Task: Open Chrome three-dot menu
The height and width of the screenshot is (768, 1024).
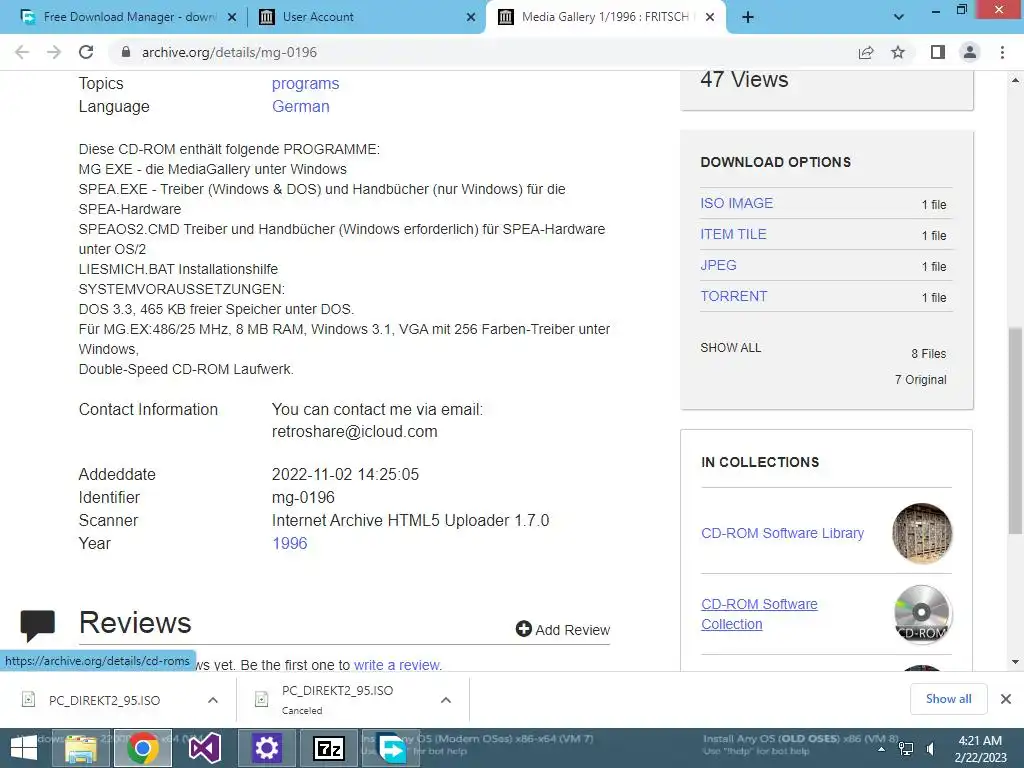Action: pyautogui.click(x=1002, y=52)
